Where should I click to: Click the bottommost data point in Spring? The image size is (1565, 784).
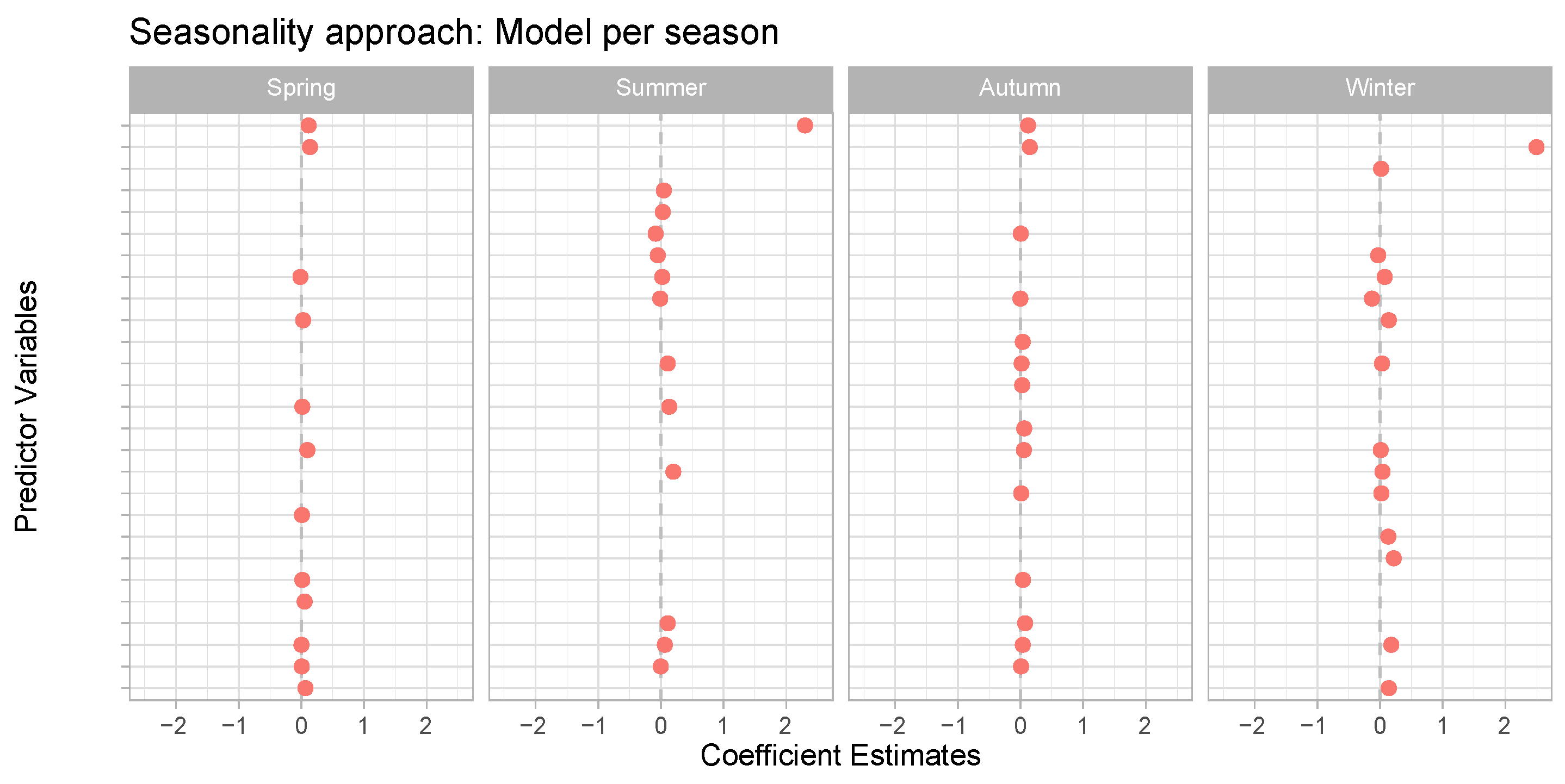pos(306,688)
